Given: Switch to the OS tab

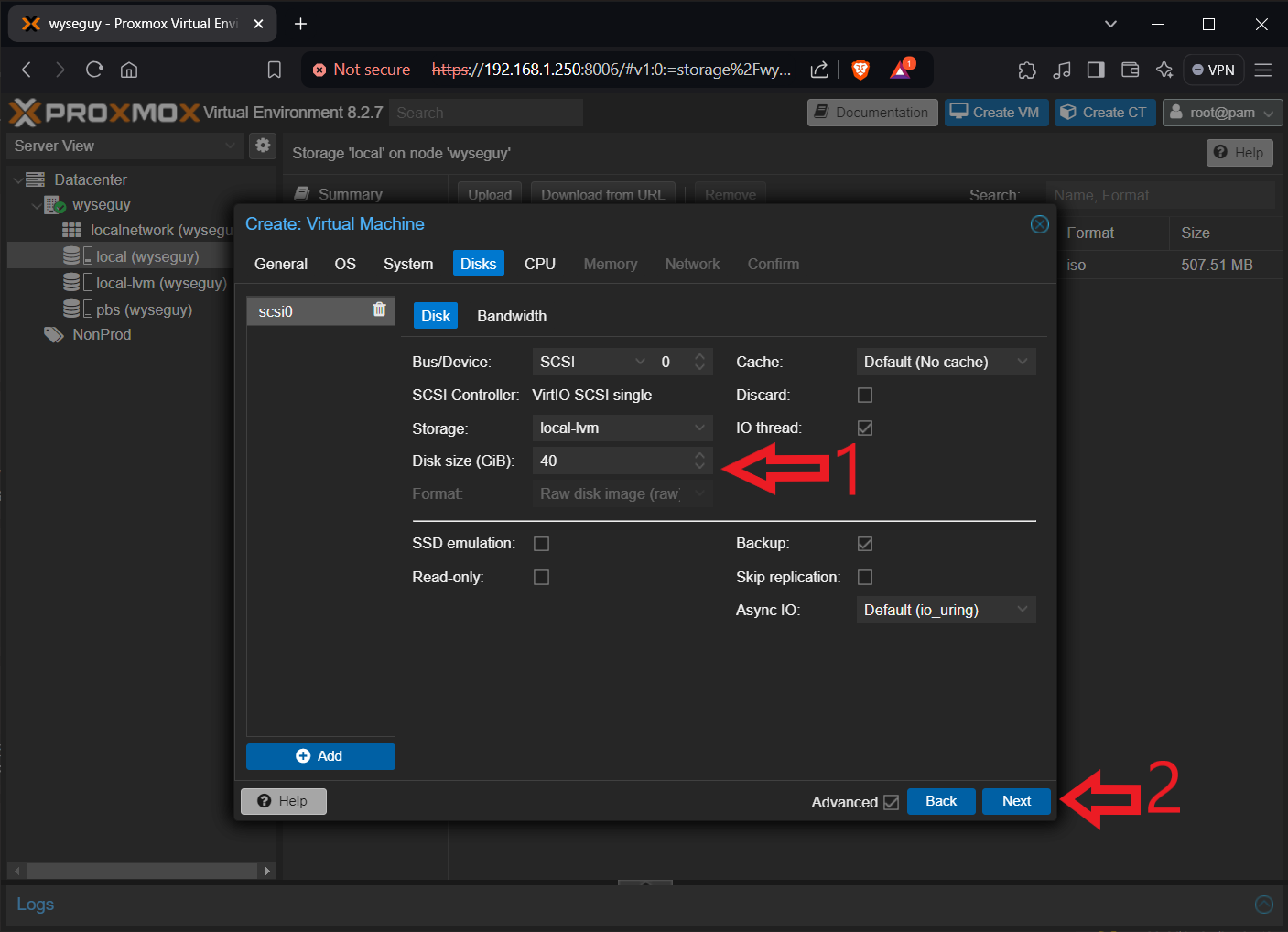Looking at the screenshot, I should [x=345, y=264].
